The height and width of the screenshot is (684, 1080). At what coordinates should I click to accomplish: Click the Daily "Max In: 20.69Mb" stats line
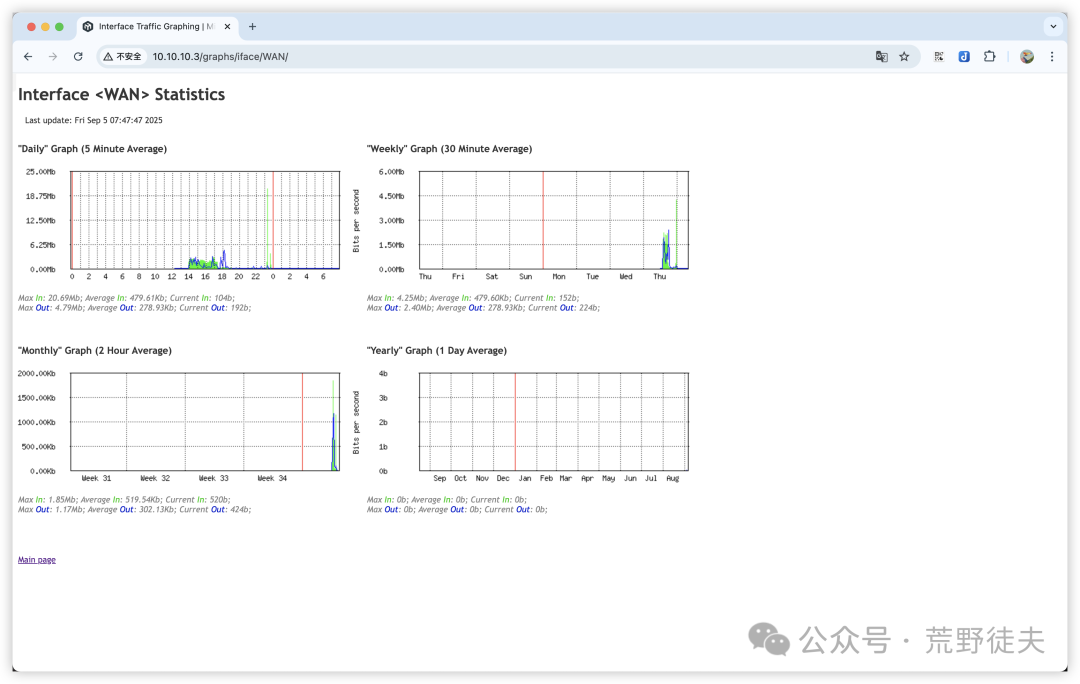126,298
